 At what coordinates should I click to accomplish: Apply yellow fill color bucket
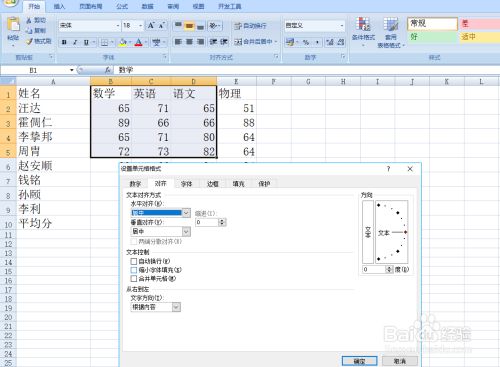coord(123,42)
